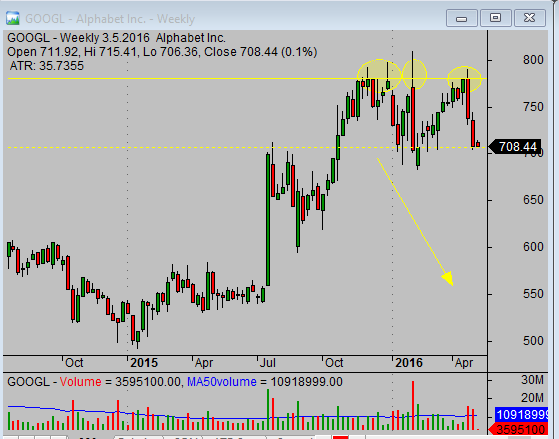Click the red 3595100 volume axis marker

(x=519, y=429)
